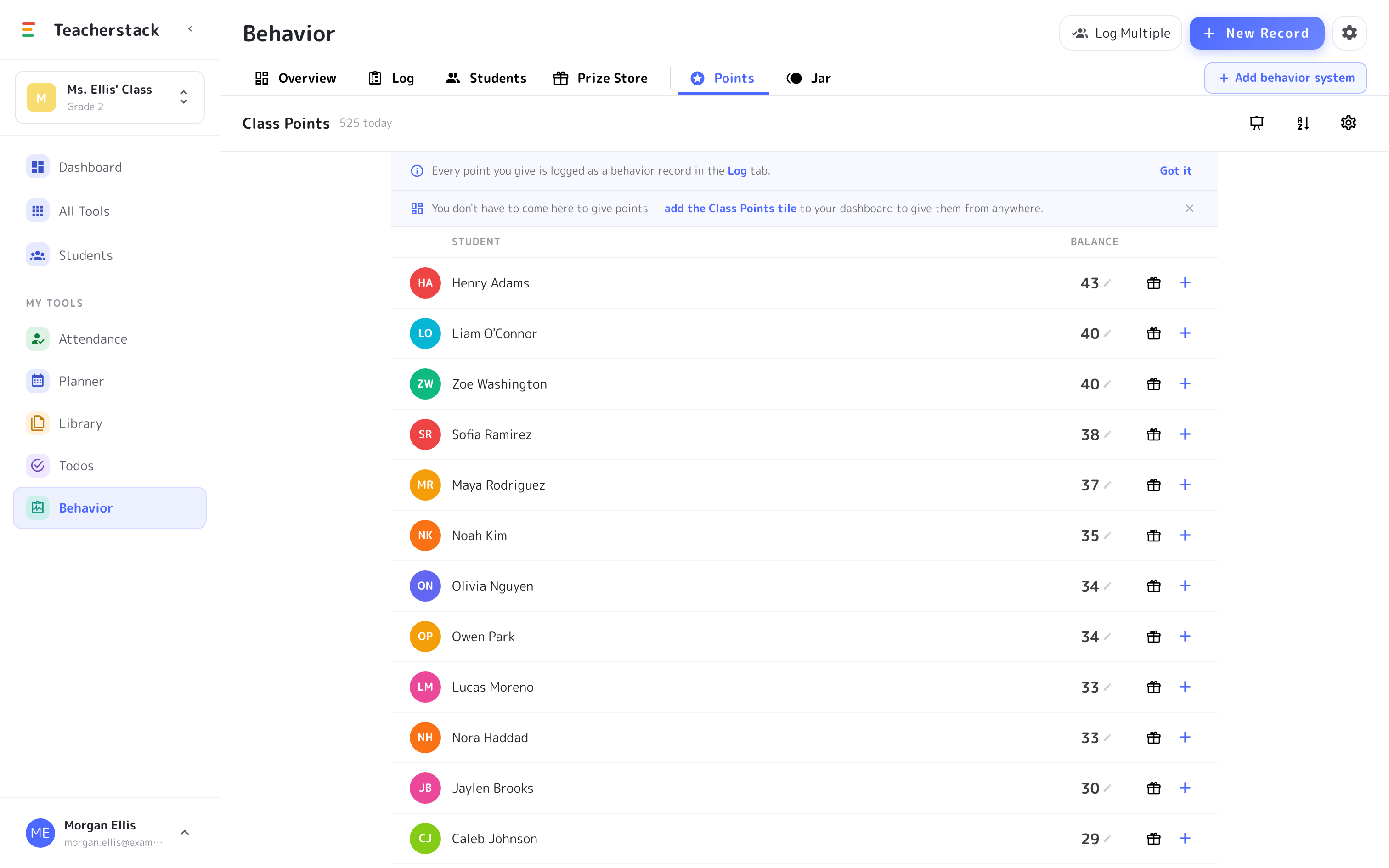Screen dimensions: 1389x868
Task: Collapse the sidebar with the chevron
Action: pyautogui.click(x=190, y=29)
